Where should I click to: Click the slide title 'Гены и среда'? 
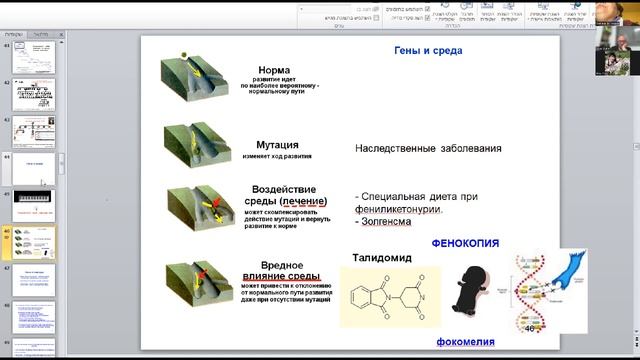point(428,51)
